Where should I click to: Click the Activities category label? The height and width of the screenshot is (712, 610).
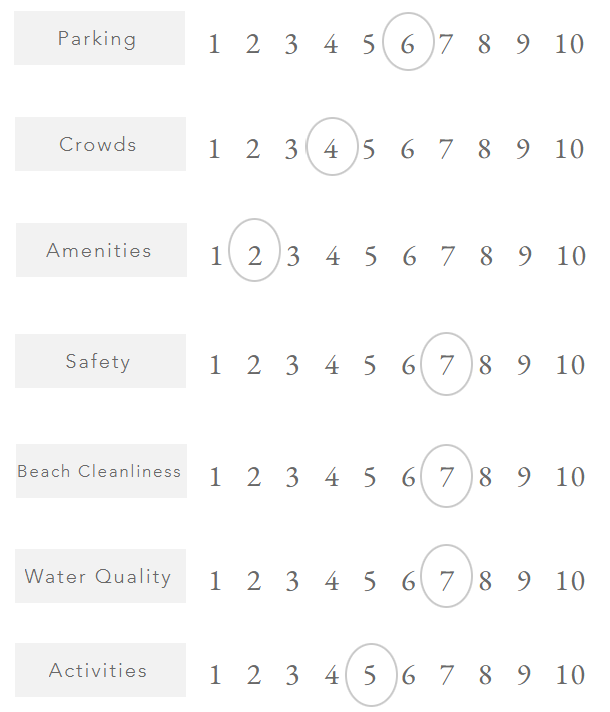100,670
